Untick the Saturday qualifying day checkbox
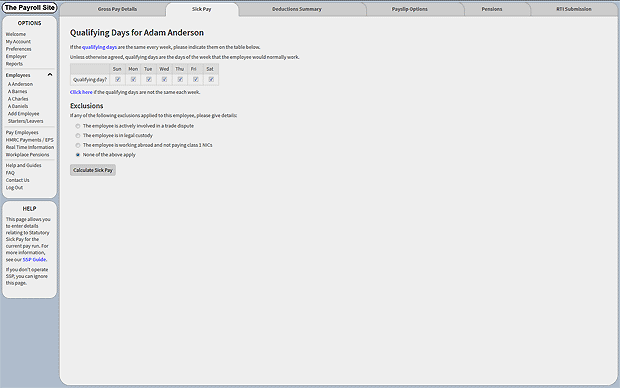The width and height of the screenshot is (620, 388). click(211, 79)
